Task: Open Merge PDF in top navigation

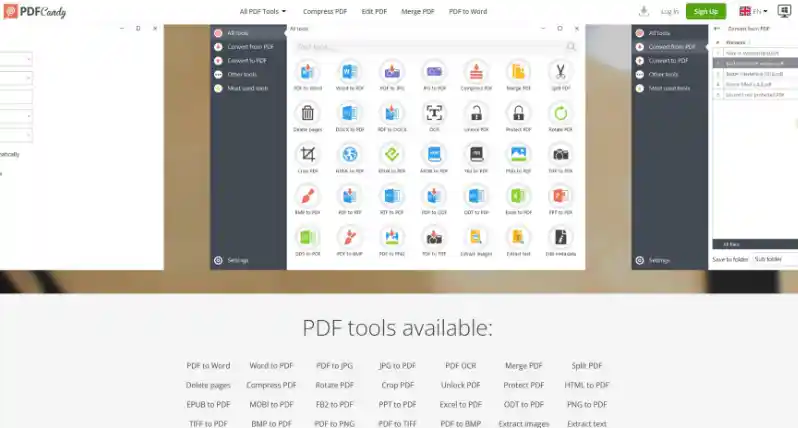Action: coord(417,11)
